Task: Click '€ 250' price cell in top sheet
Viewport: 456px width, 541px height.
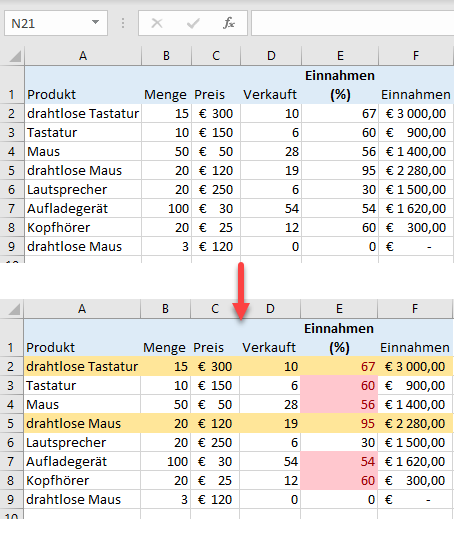Action: 216,189
